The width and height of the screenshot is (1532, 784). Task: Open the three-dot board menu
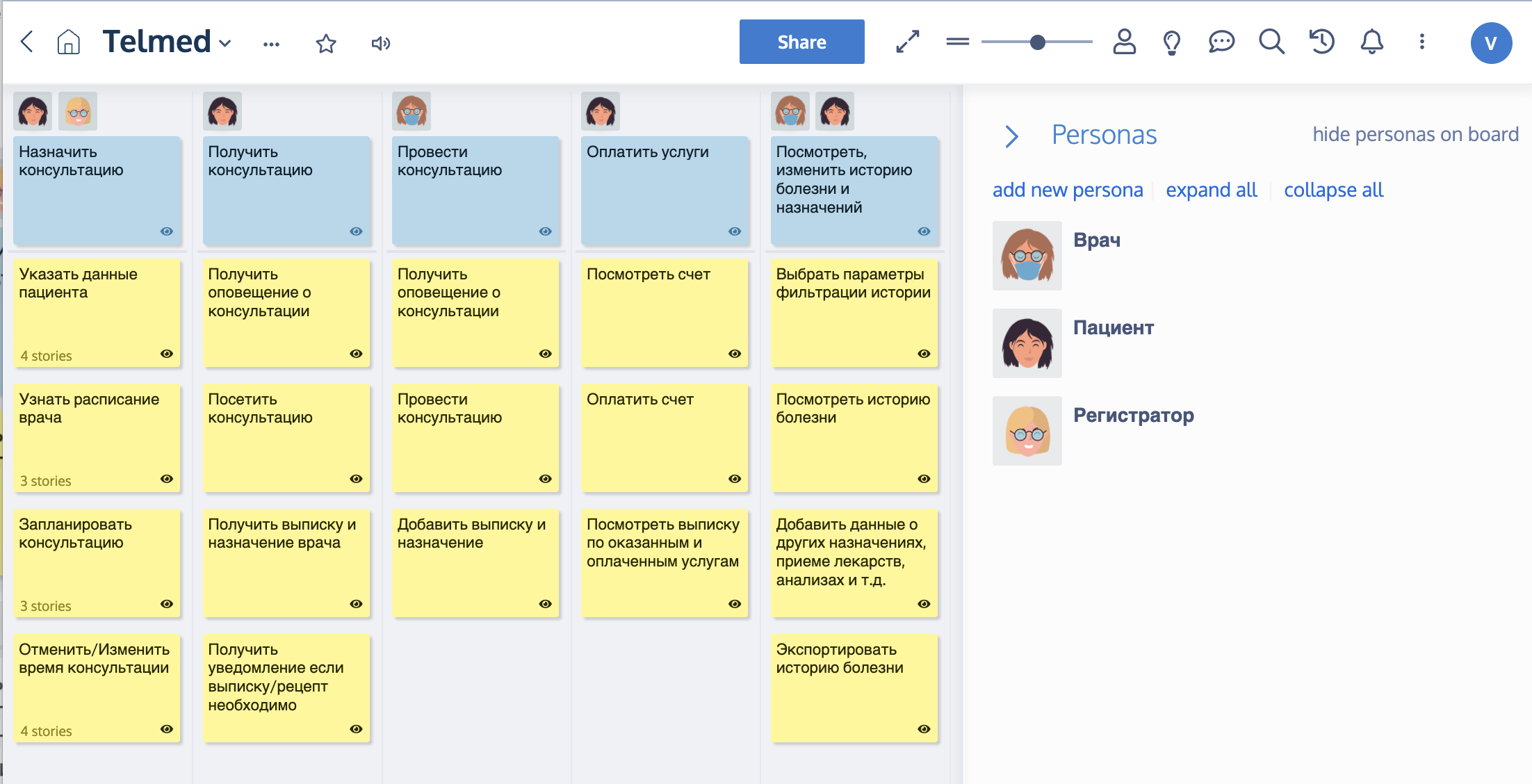tap(271, 44)
